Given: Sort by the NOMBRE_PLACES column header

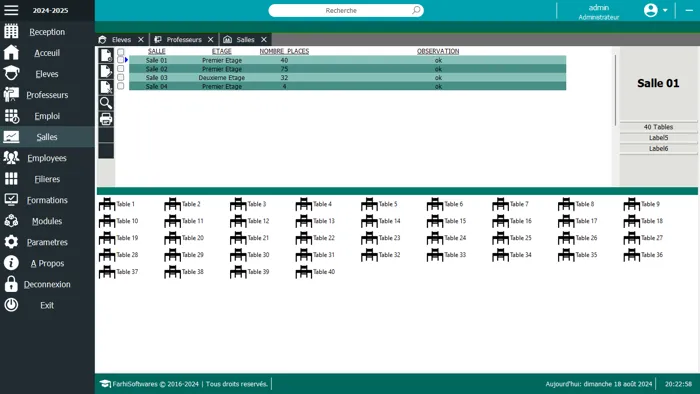Looking at the screenshot, I should click(x=284, y=51).
